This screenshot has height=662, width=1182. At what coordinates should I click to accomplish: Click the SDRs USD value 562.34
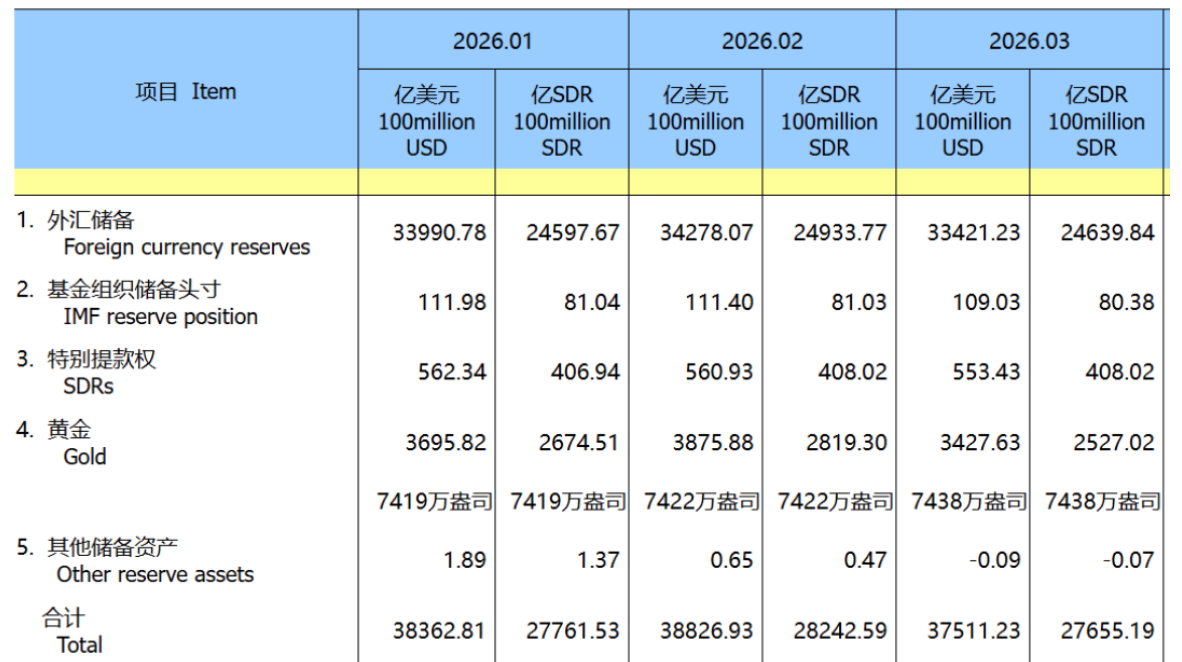(452, 373)
